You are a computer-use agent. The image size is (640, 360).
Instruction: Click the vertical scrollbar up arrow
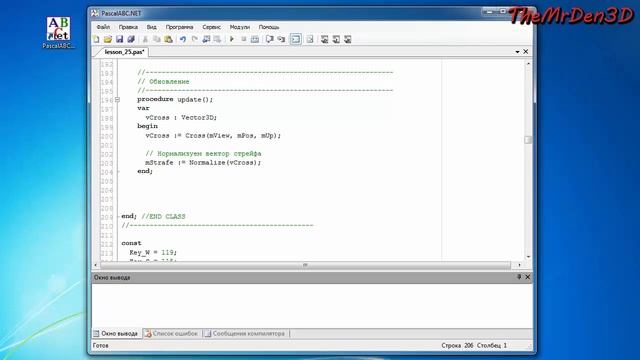(x=528, y=64)
